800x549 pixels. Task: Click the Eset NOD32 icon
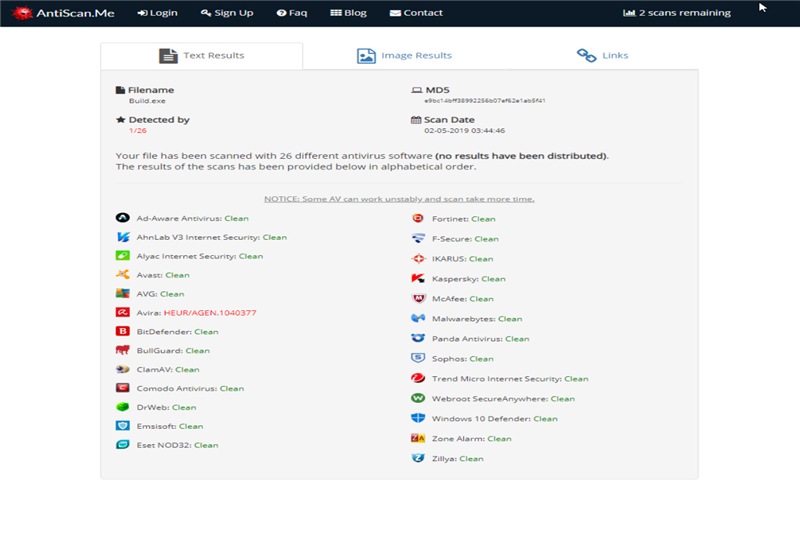pyautogui.click(x=122, y=444)
